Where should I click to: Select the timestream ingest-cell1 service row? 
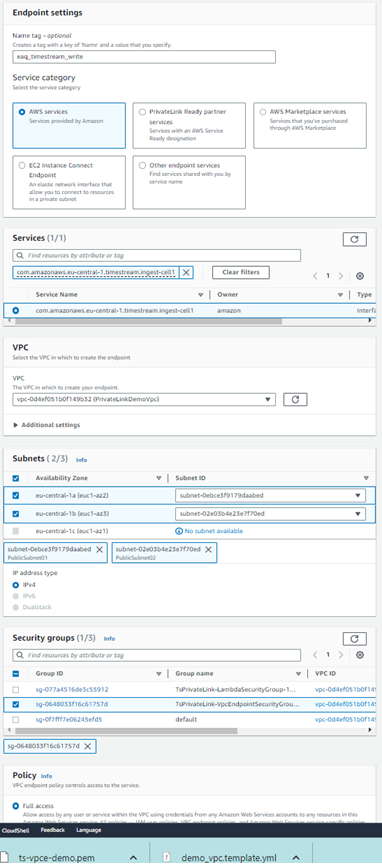(x=15, y=311)
